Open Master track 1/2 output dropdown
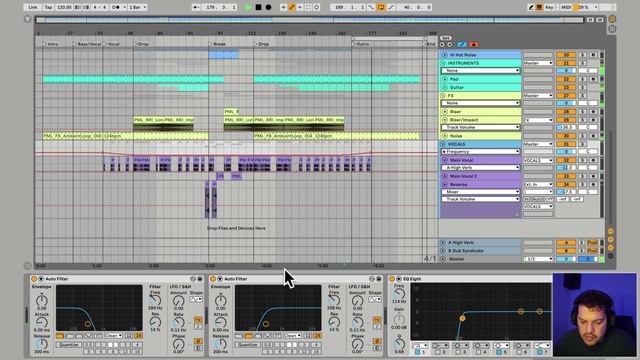Screen dimensions: 640x360 pos(538,259)
